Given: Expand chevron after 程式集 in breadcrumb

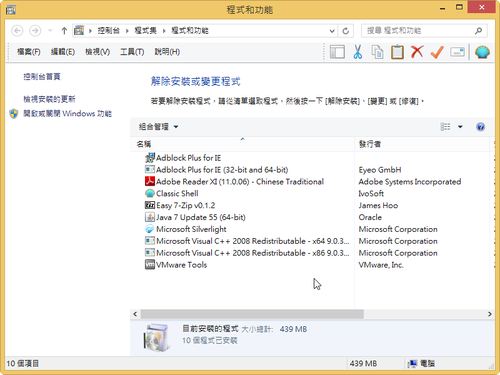Looking at the screenshot, I should pyautogui.click(x=164, y=31).
